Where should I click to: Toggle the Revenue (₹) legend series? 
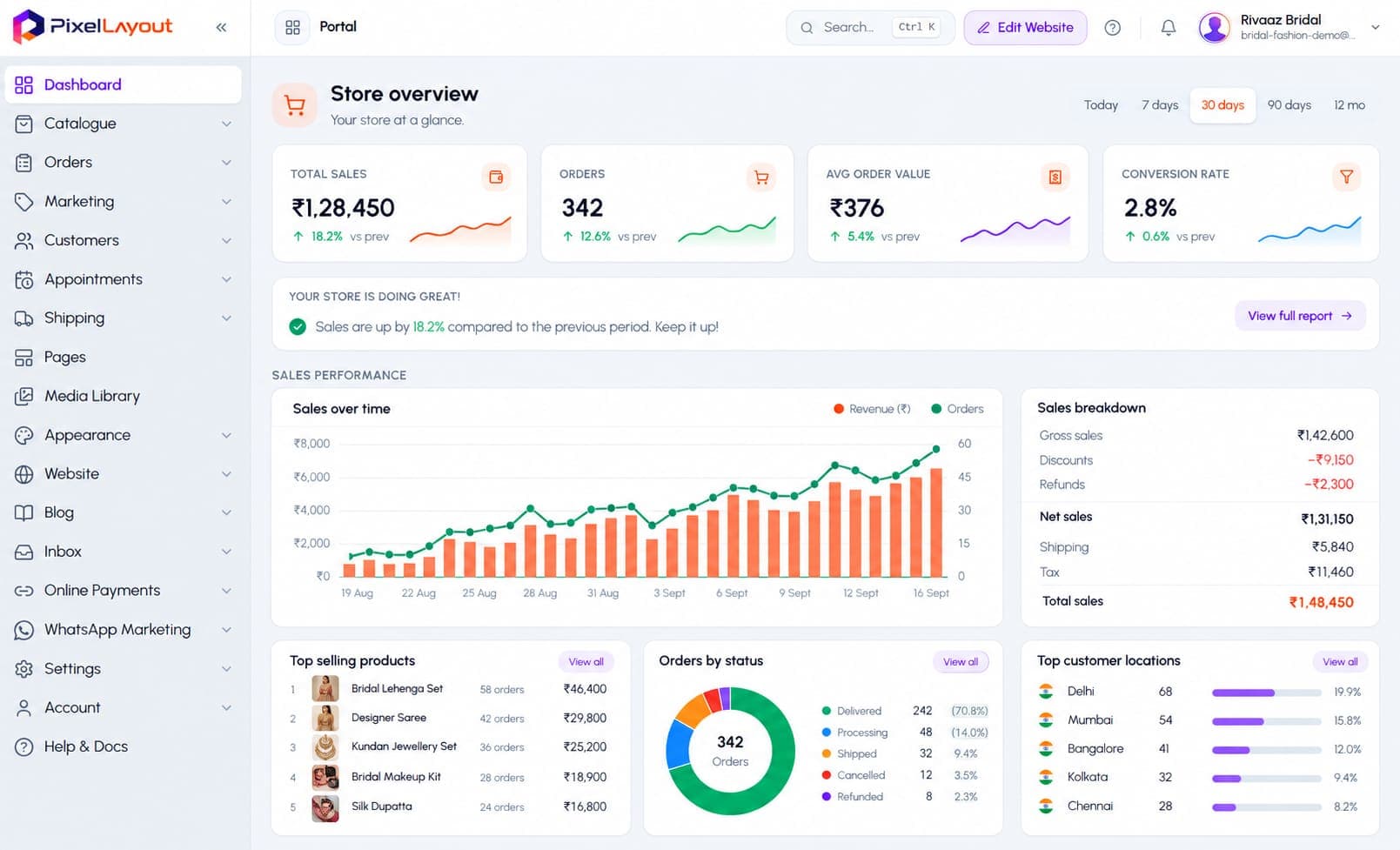pyautogui.click(x=872, y=409)
